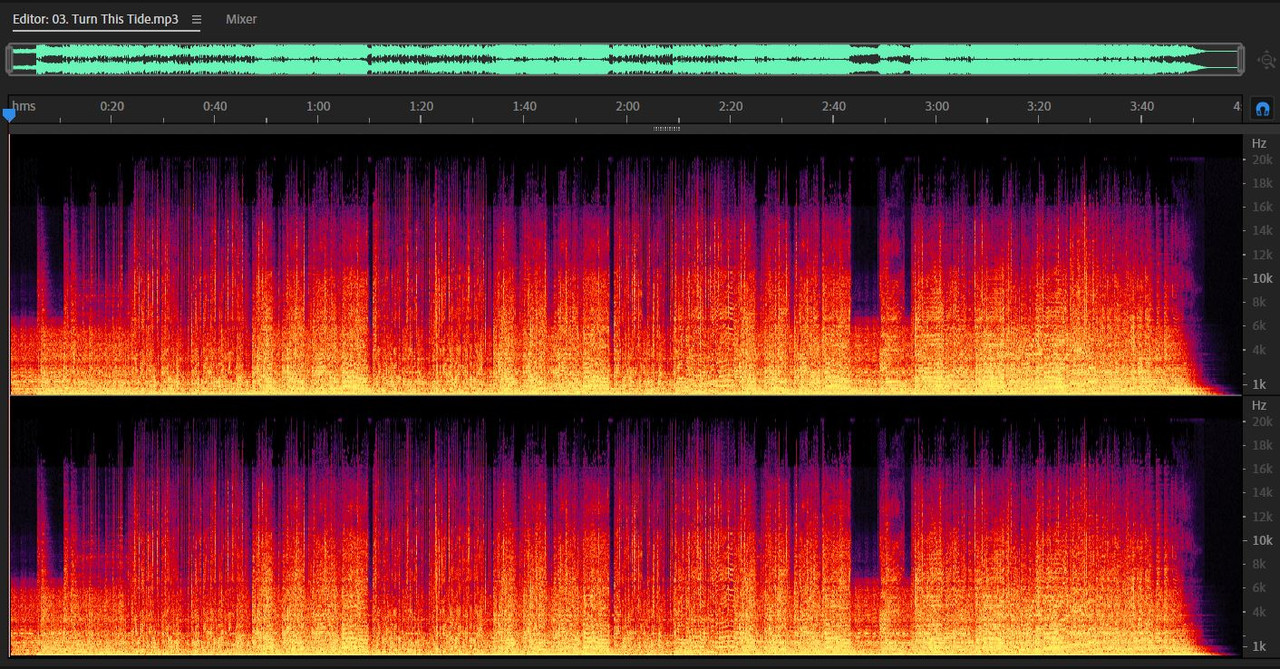Viewport: 1280px width, 669px height.
Task: Click the 1:20 mark on the timeline
Action: tap(421, 106)
